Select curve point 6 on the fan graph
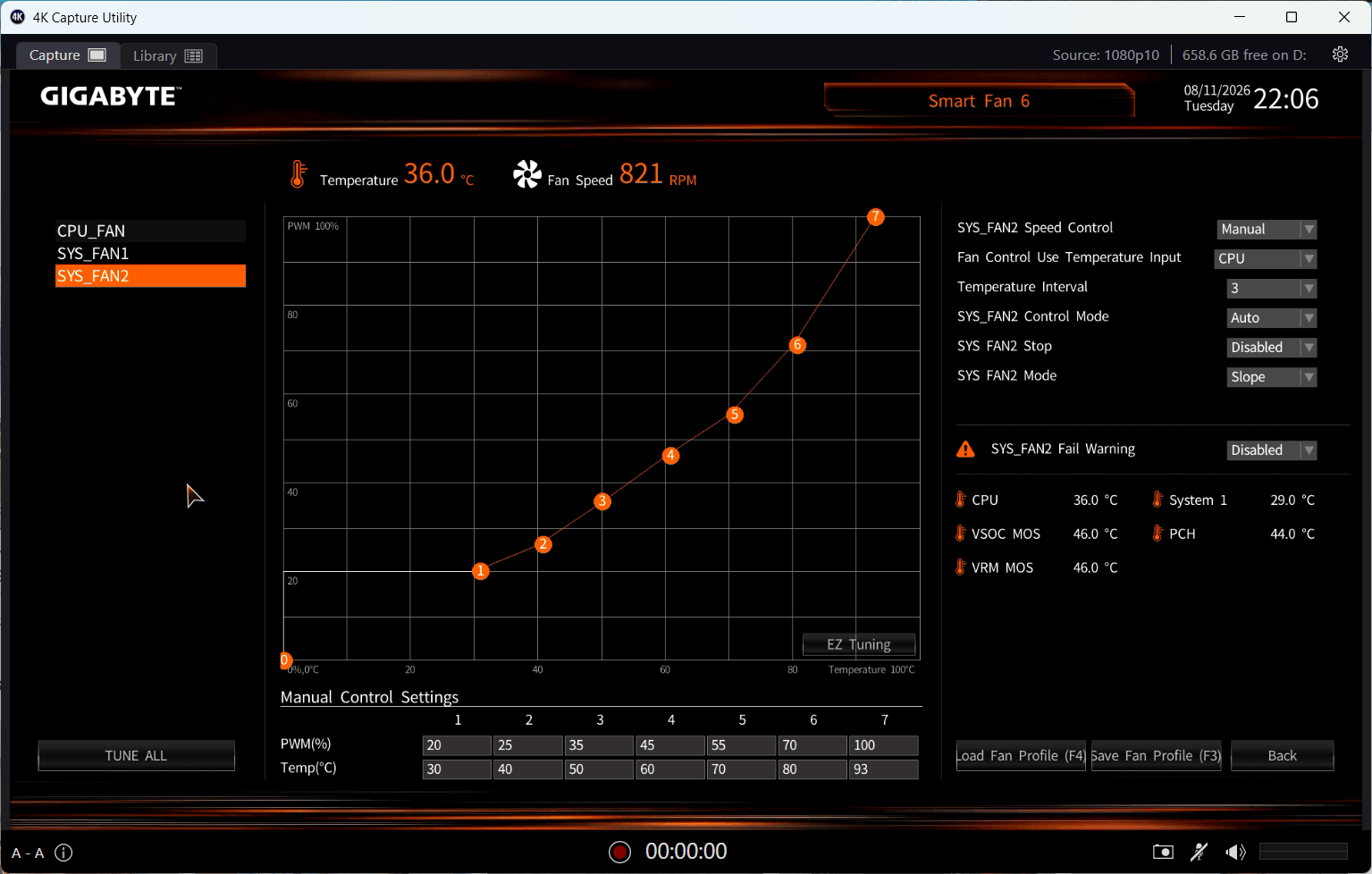1372x874 pixels. pos(797,345)
